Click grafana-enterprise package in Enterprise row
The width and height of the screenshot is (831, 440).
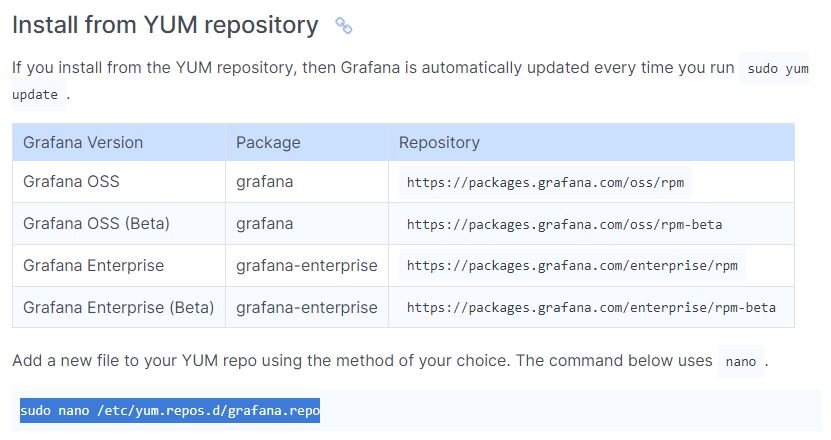[x=307, y=266]
